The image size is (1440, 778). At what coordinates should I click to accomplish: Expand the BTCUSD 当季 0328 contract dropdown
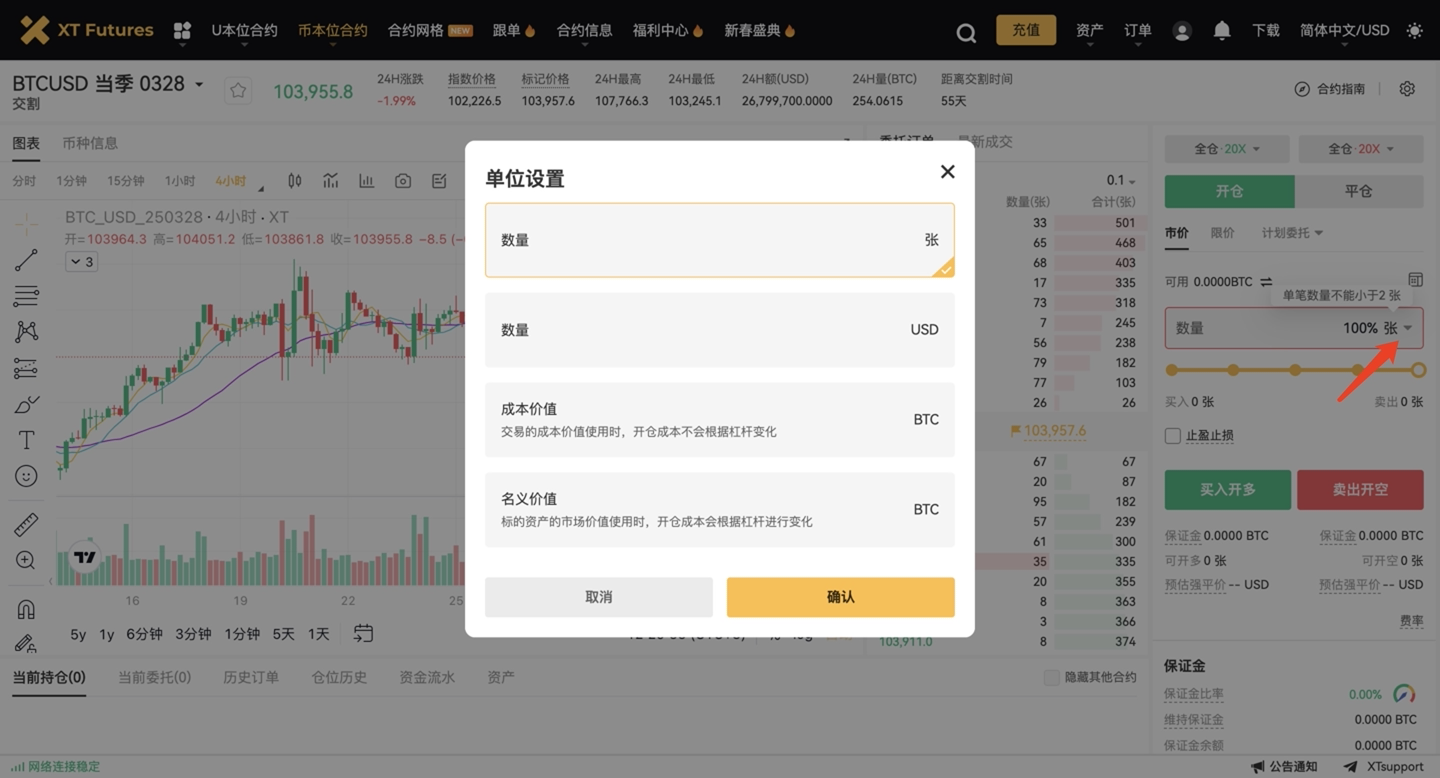(199, 84)
